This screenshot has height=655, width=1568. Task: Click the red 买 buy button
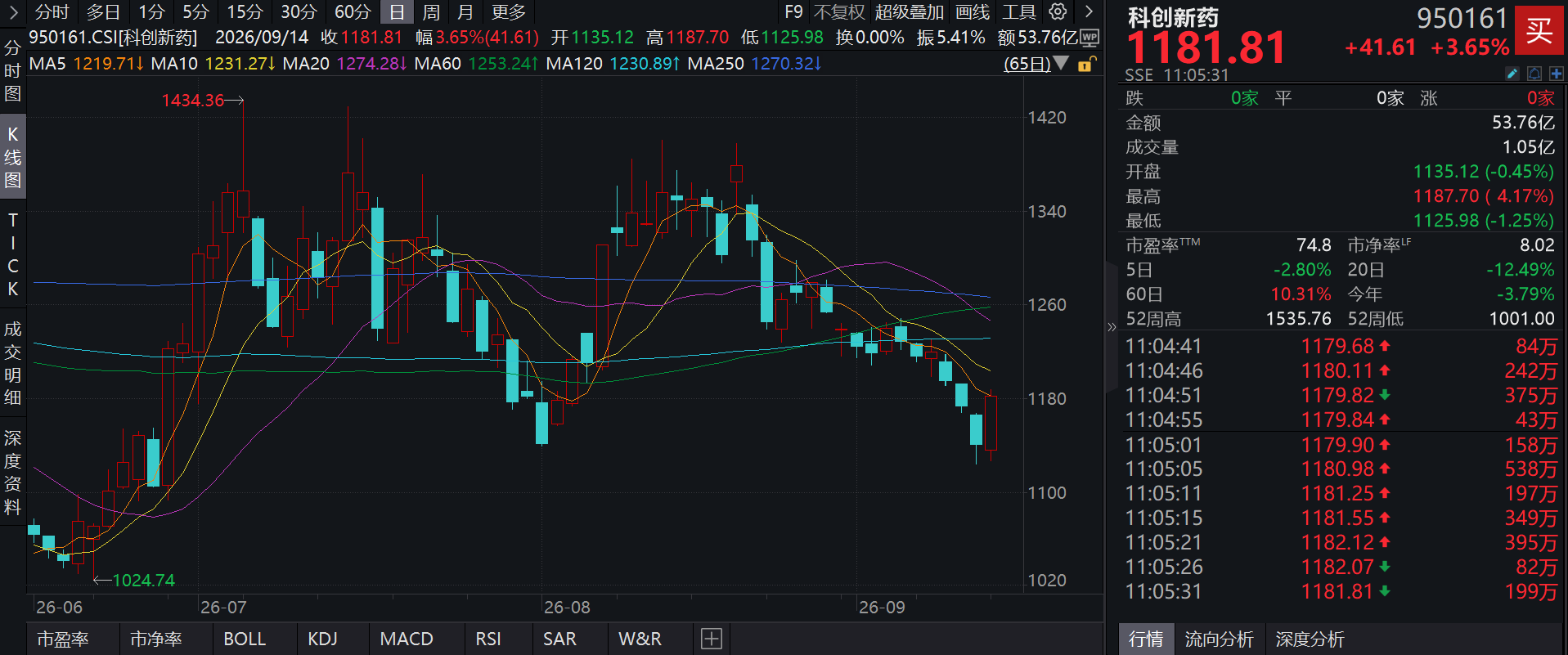coord(1539,31)
